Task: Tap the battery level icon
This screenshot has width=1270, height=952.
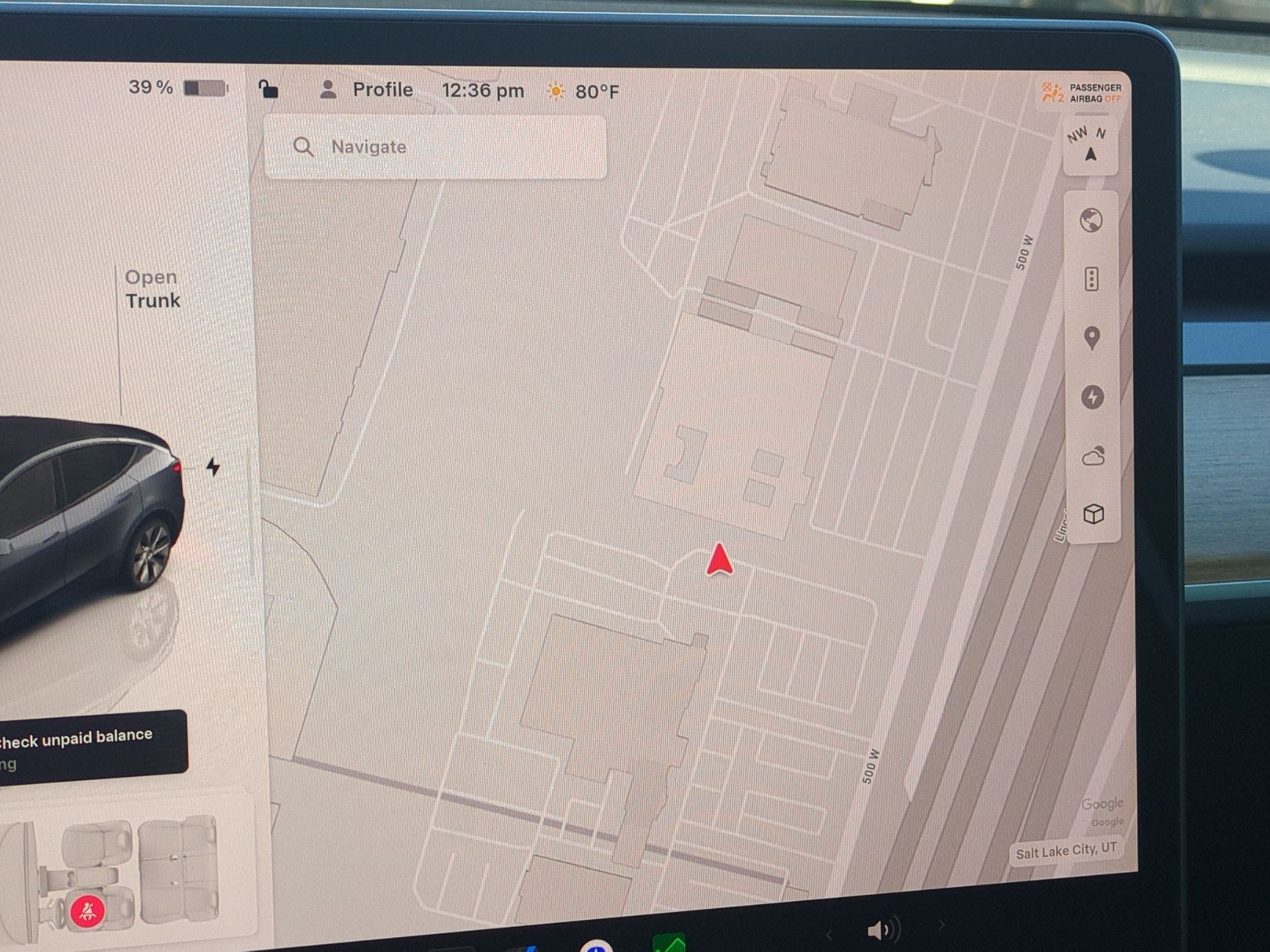Action: (x=206, y=88)
